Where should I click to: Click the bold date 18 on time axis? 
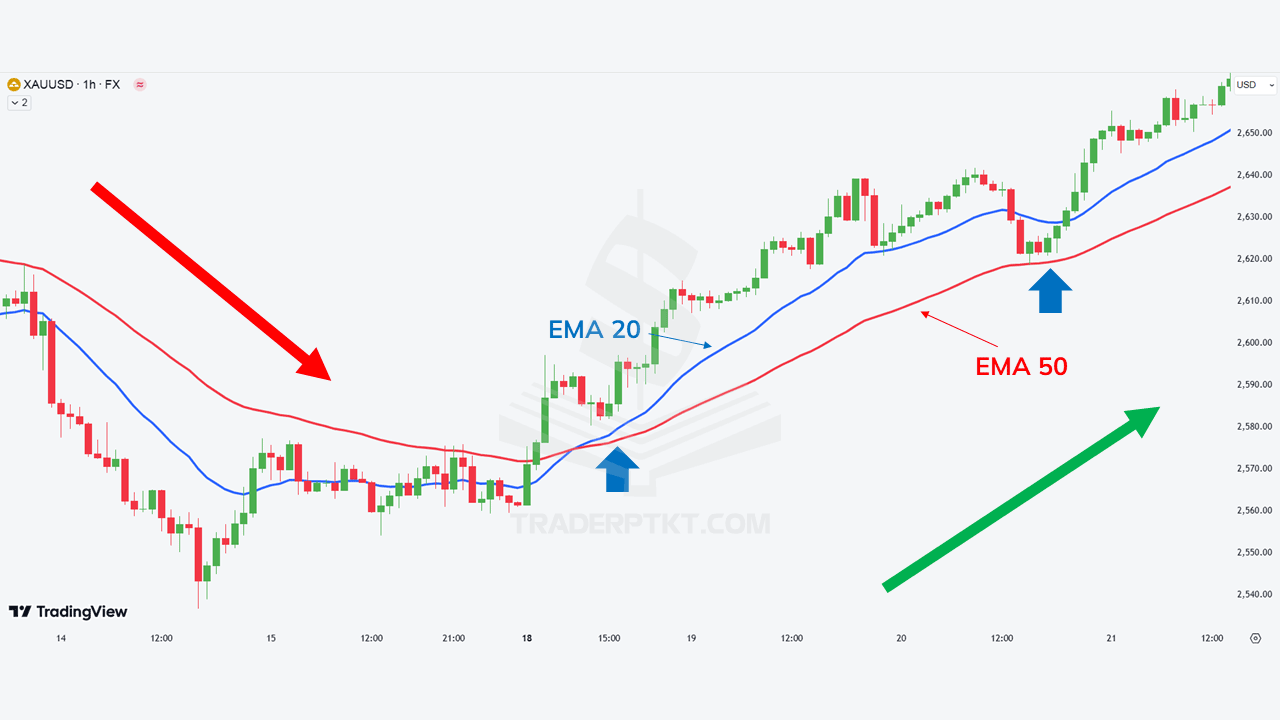point(527,638)
